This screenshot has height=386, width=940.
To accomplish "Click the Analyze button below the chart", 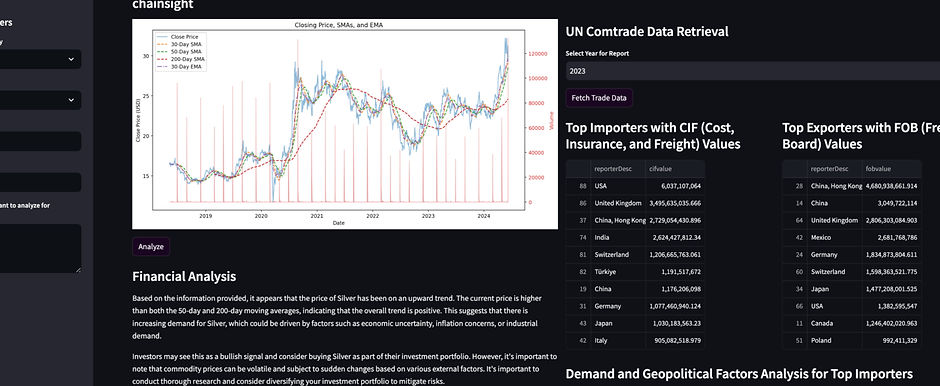I will (x=151, y=247).
